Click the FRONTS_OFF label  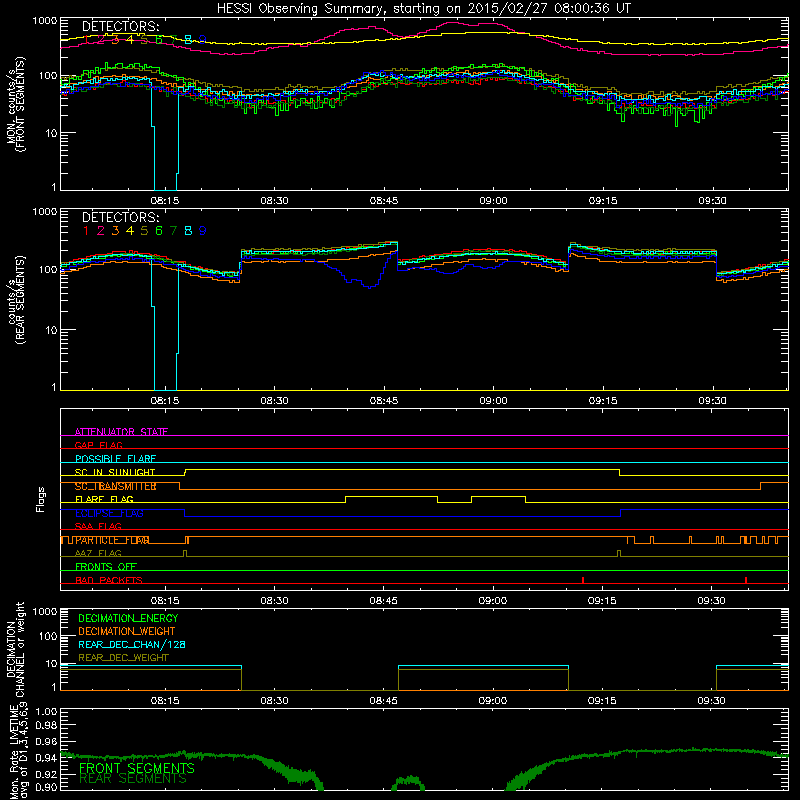coord(106,567)
